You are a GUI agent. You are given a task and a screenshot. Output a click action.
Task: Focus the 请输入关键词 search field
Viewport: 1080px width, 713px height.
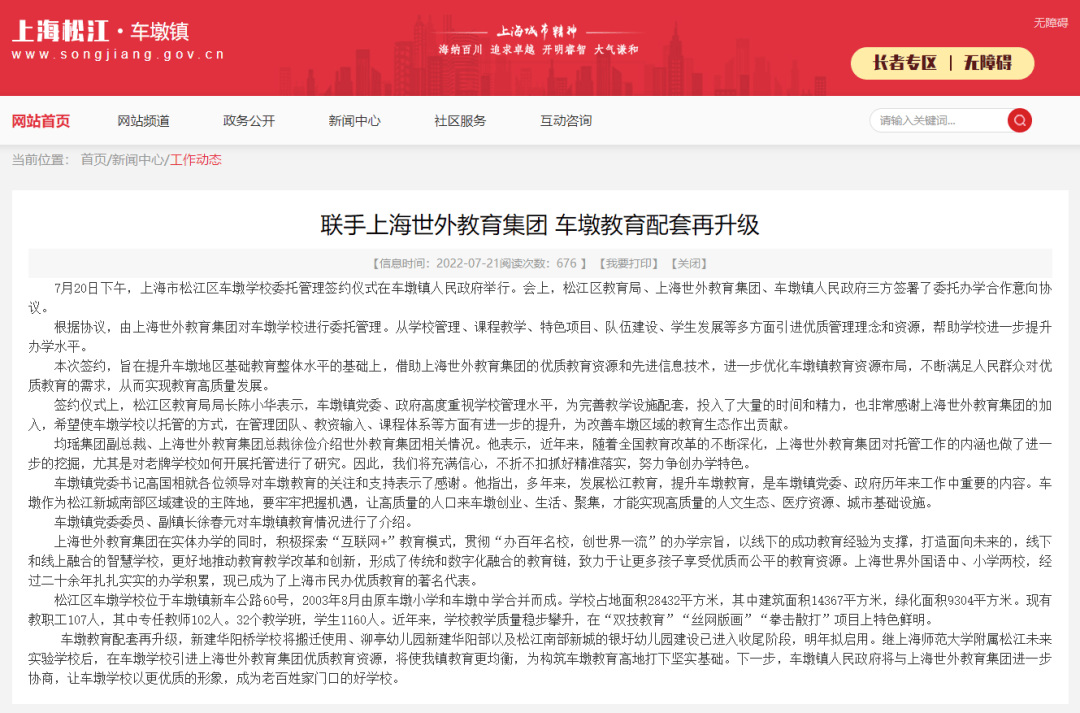[x=938, y=121]
